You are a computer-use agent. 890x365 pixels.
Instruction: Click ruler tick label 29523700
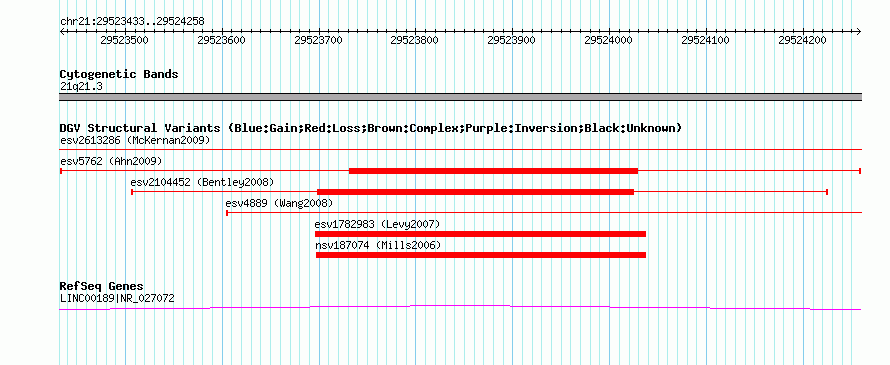[x=319, y=40]
